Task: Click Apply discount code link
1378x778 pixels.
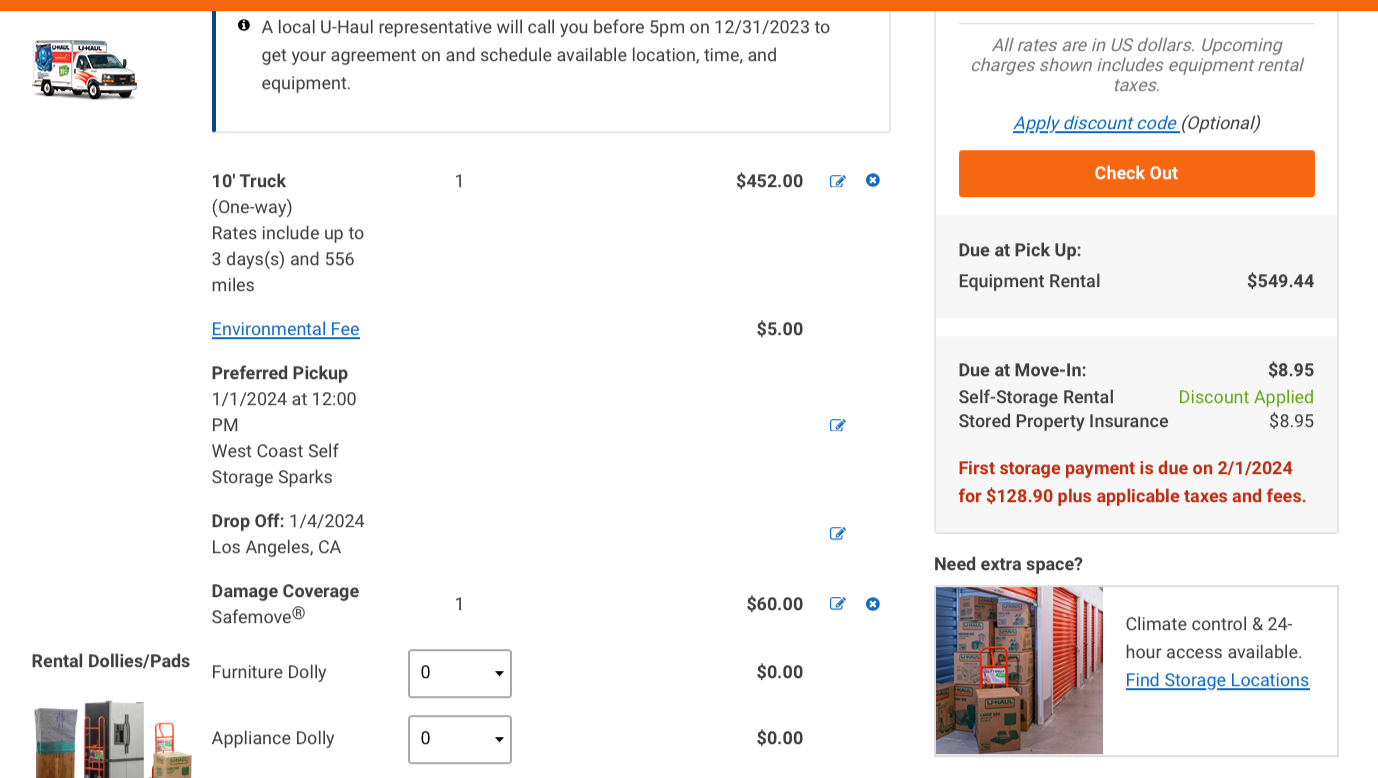Action: [x=1096, y=123]
